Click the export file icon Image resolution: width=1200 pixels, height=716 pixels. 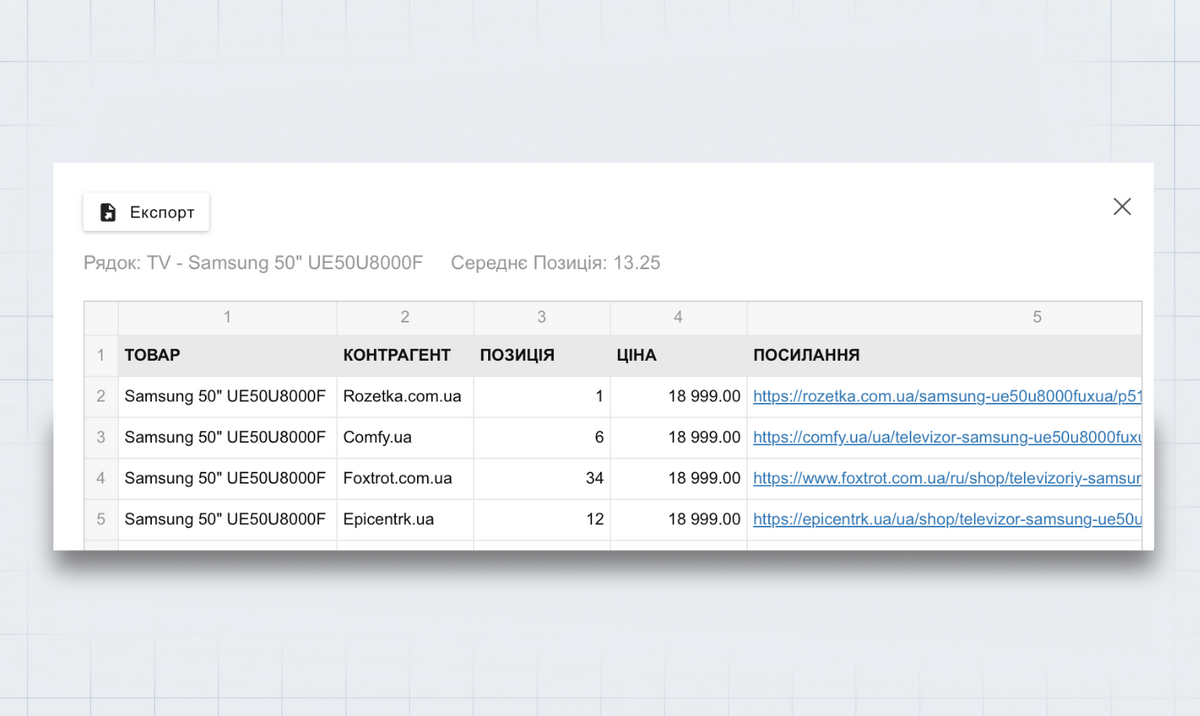coord(108,212)
